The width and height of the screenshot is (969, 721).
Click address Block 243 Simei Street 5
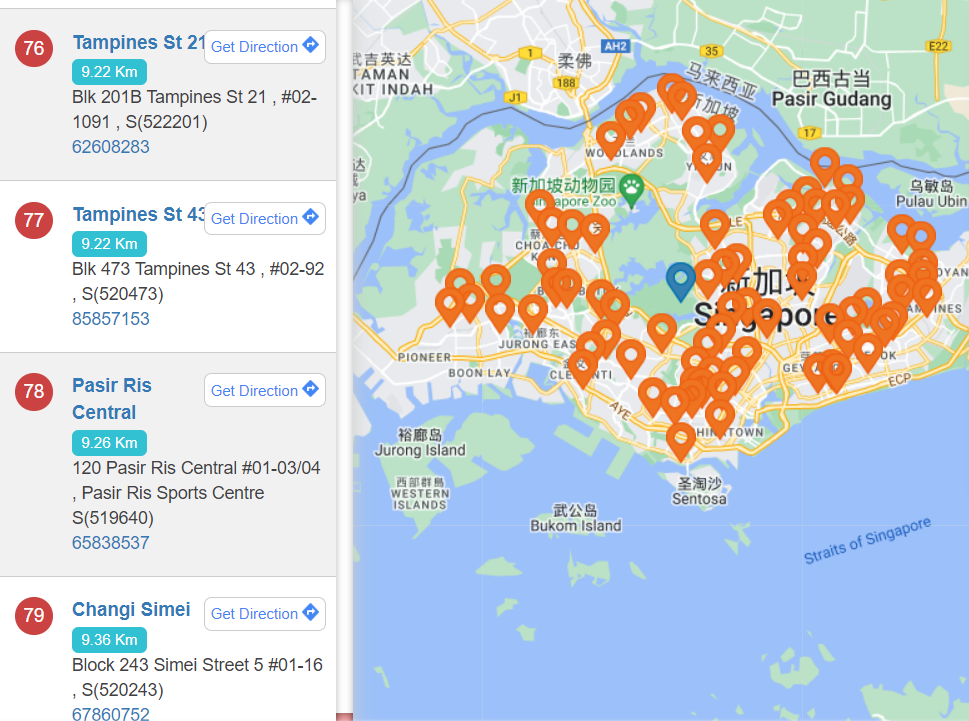[197, 677]
